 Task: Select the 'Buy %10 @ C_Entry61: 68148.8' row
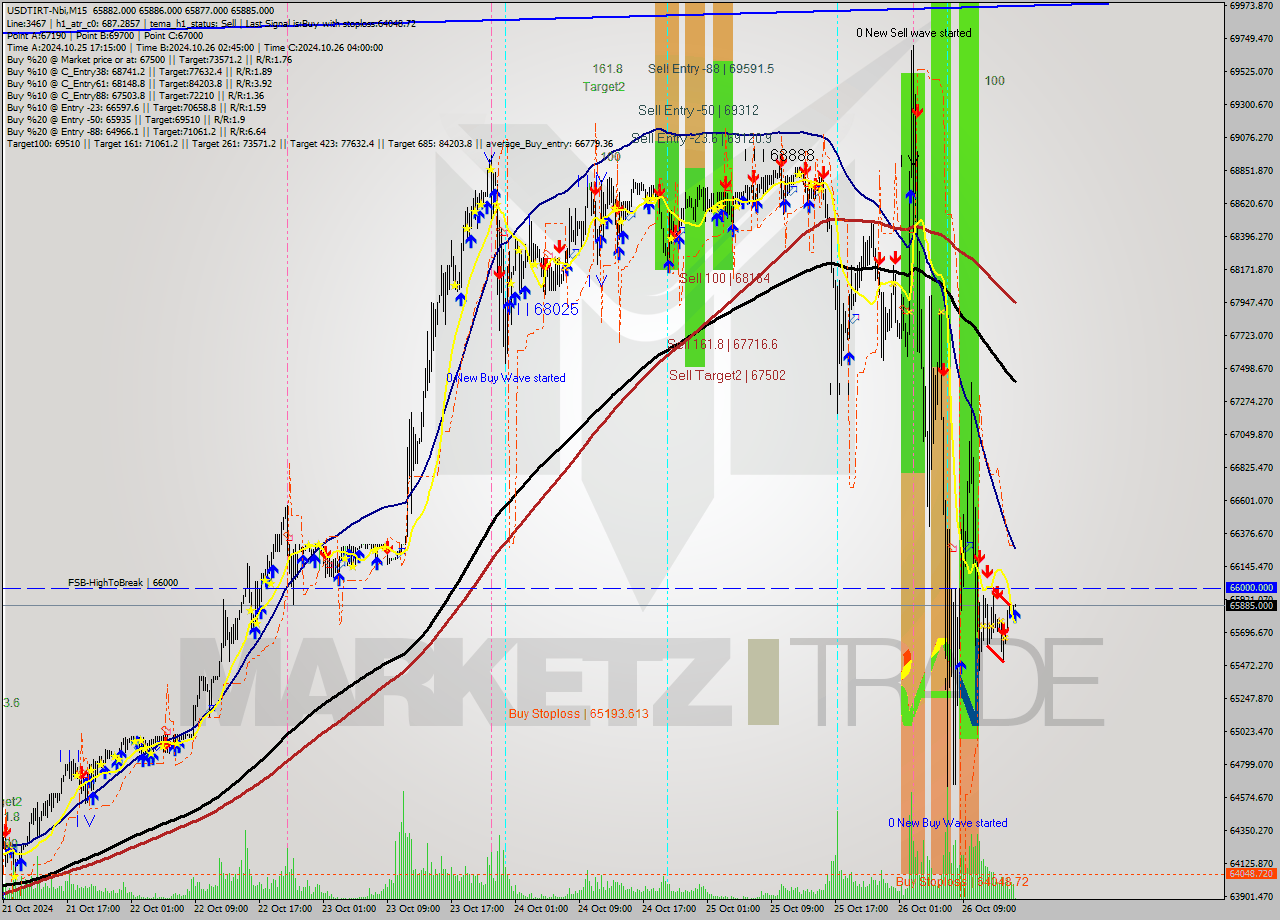click(x=139, y=84)
